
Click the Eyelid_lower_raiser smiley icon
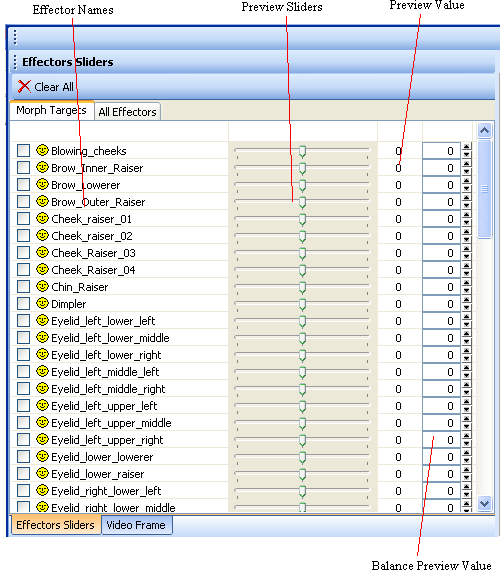pyautogui.click(x=43, y=473)
